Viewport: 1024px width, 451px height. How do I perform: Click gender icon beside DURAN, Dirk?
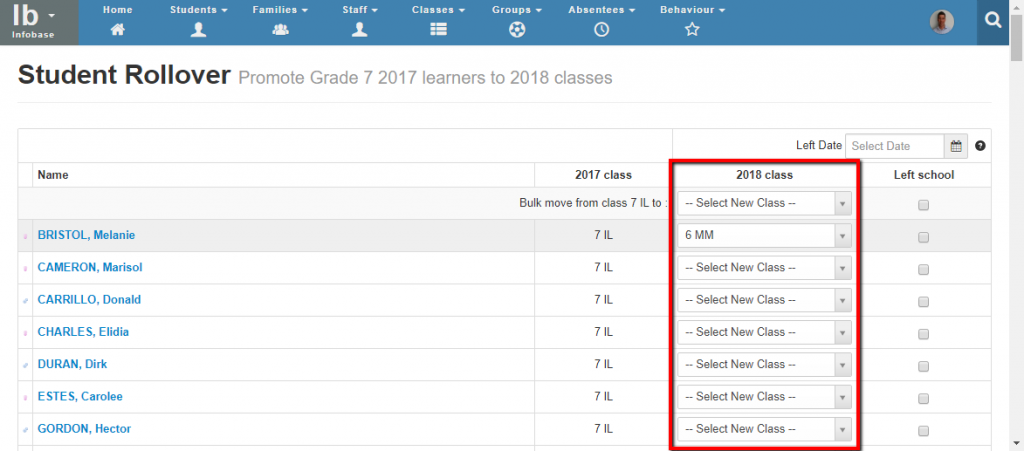point(25,365)
